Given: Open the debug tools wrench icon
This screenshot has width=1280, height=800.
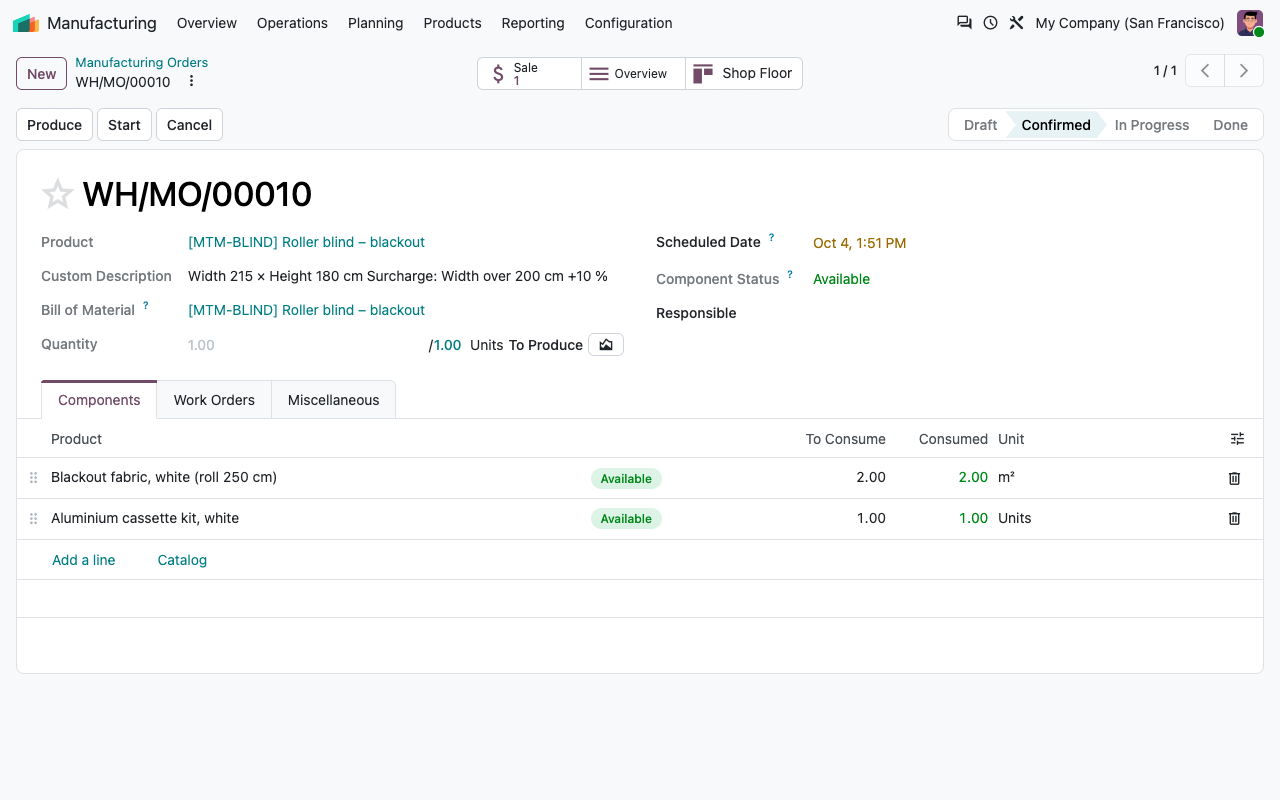Looking at the screenshot, I should 1016,22.
